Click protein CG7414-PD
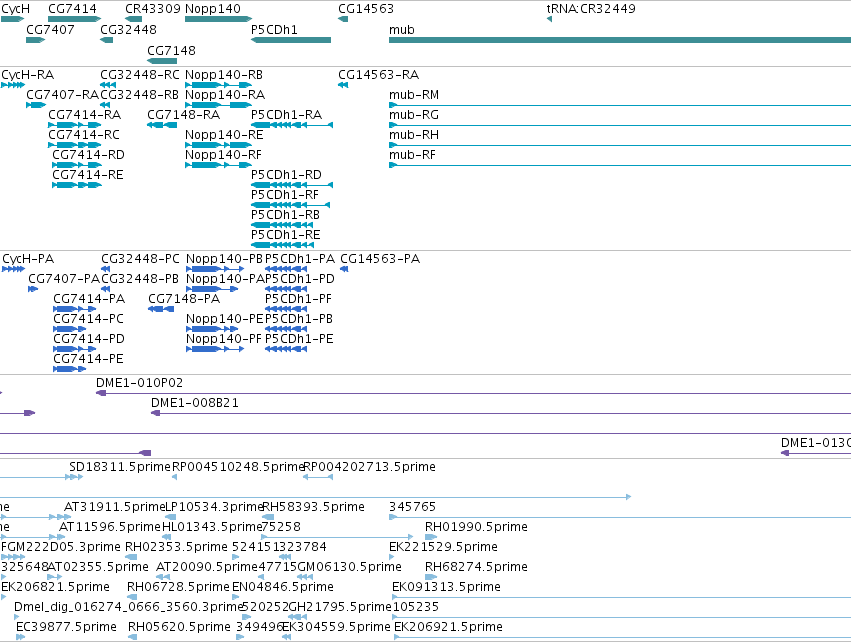This screenshot has width=851, height=642. point(89,339)
